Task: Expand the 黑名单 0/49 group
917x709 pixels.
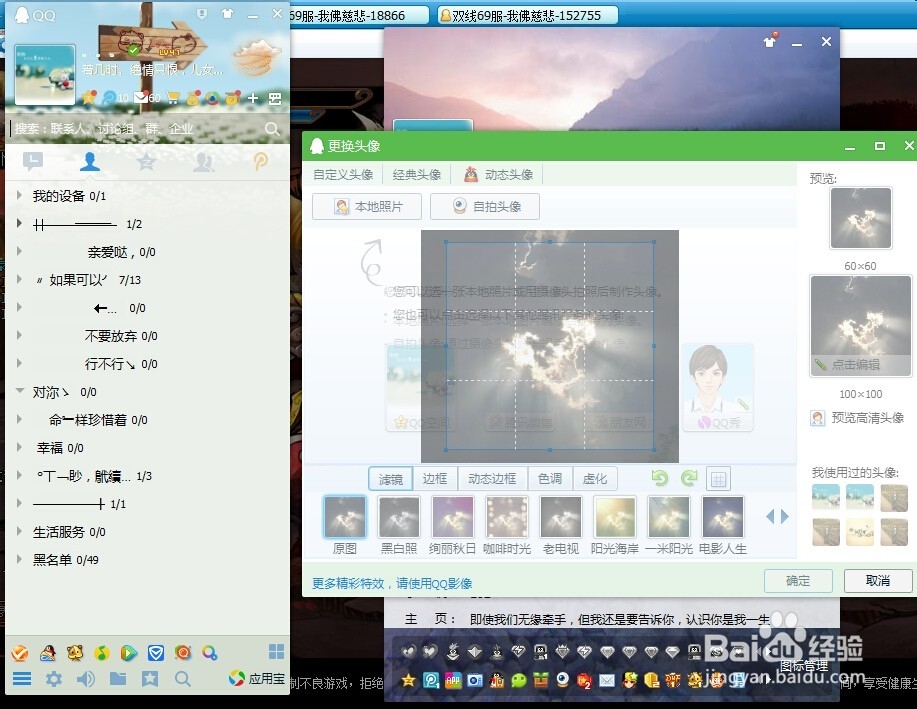Action: tap(19, 559)
